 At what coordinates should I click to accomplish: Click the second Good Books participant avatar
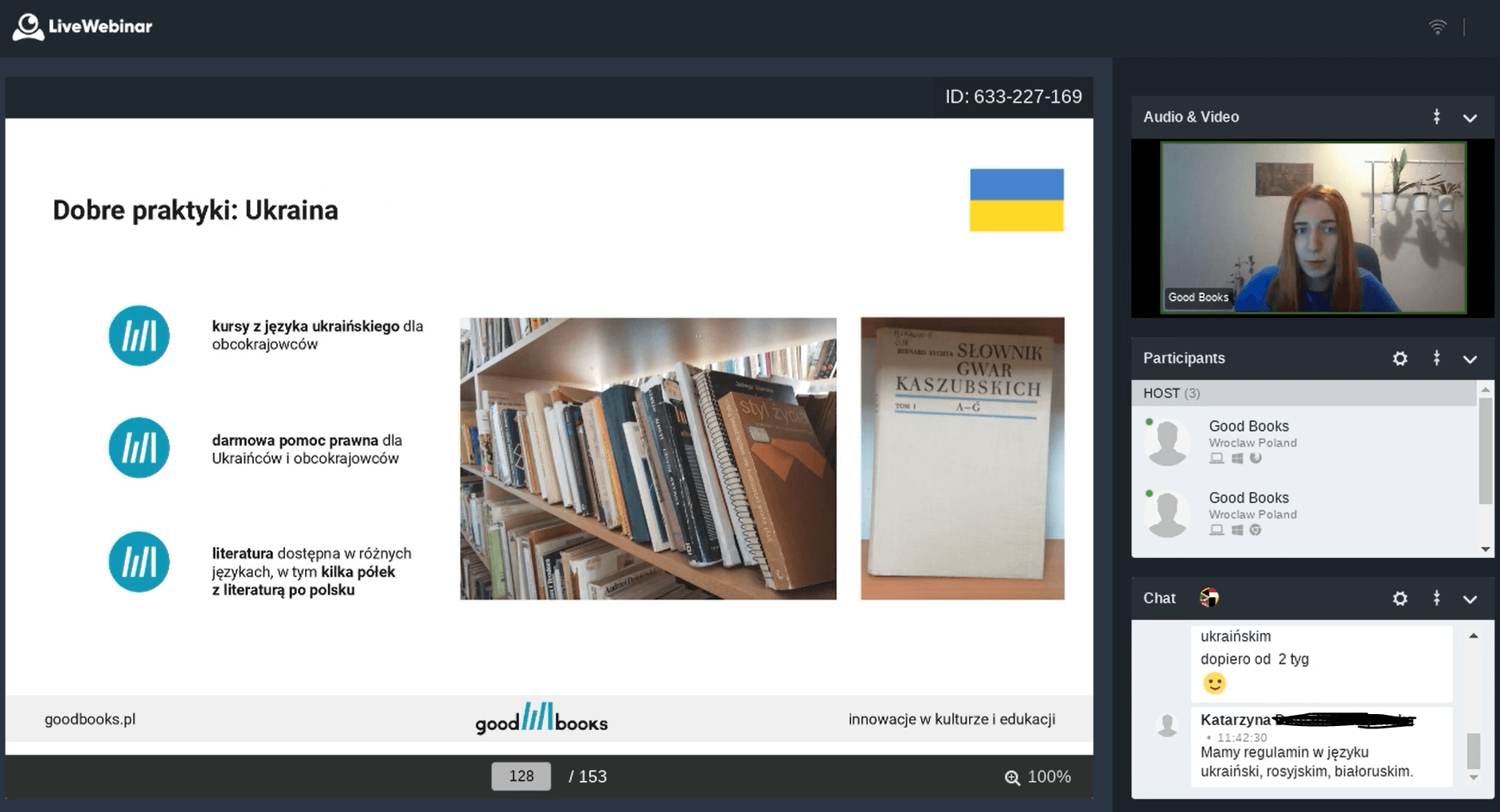1167,513
